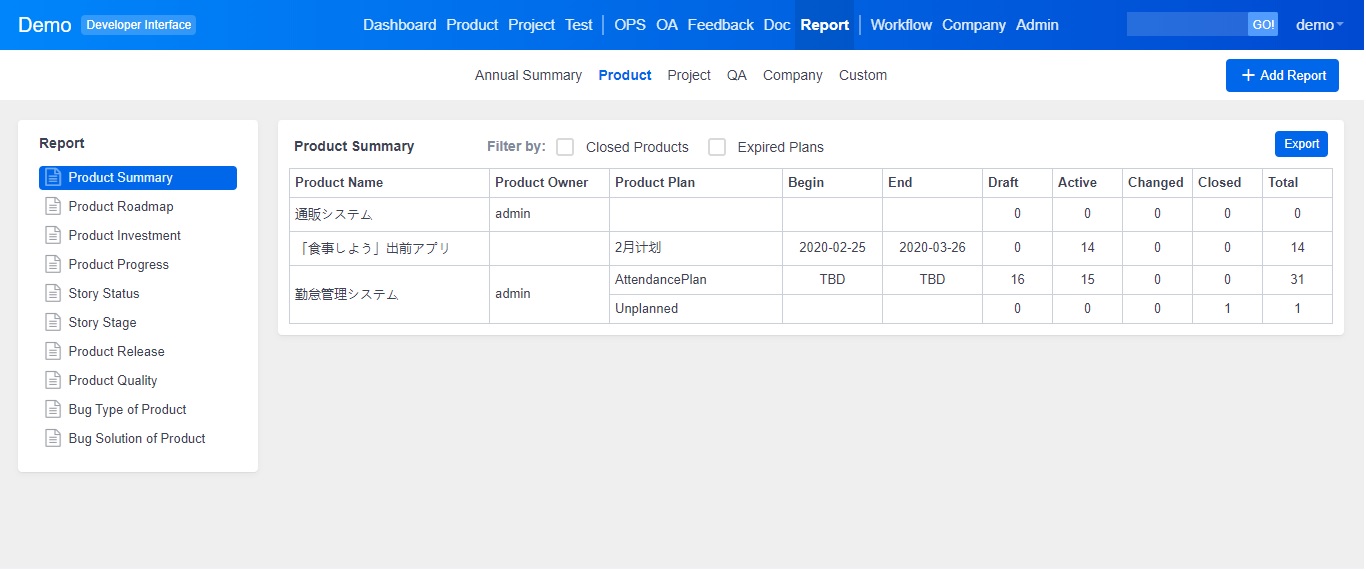Export the Product Summary table
This screenshot has width=1366, height=571.
coord(1301,144)
